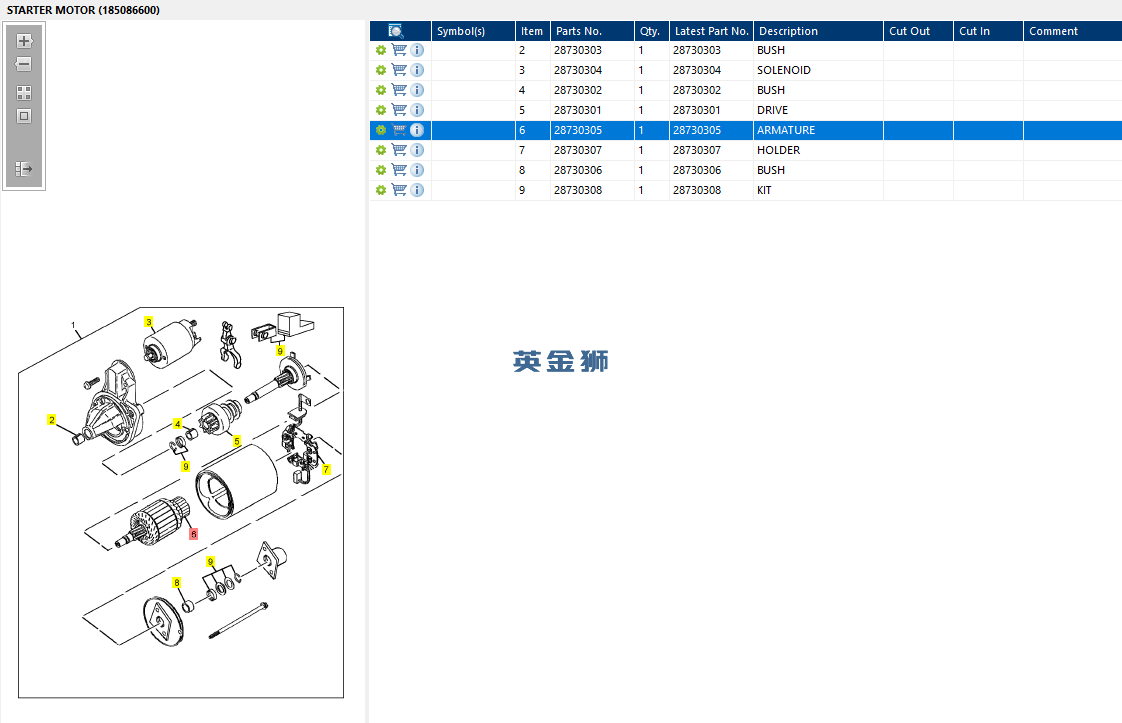Click the Comment column header
Image resolution: width=1122 pixels, height=723 pixels.
[1073, 31]
